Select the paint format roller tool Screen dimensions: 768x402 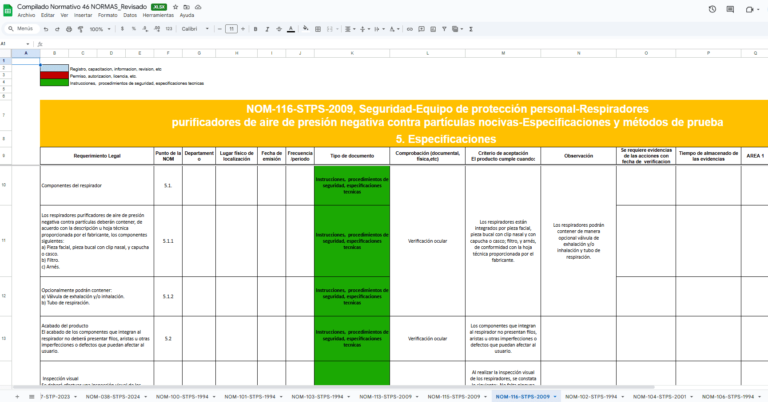coord(78,29)
